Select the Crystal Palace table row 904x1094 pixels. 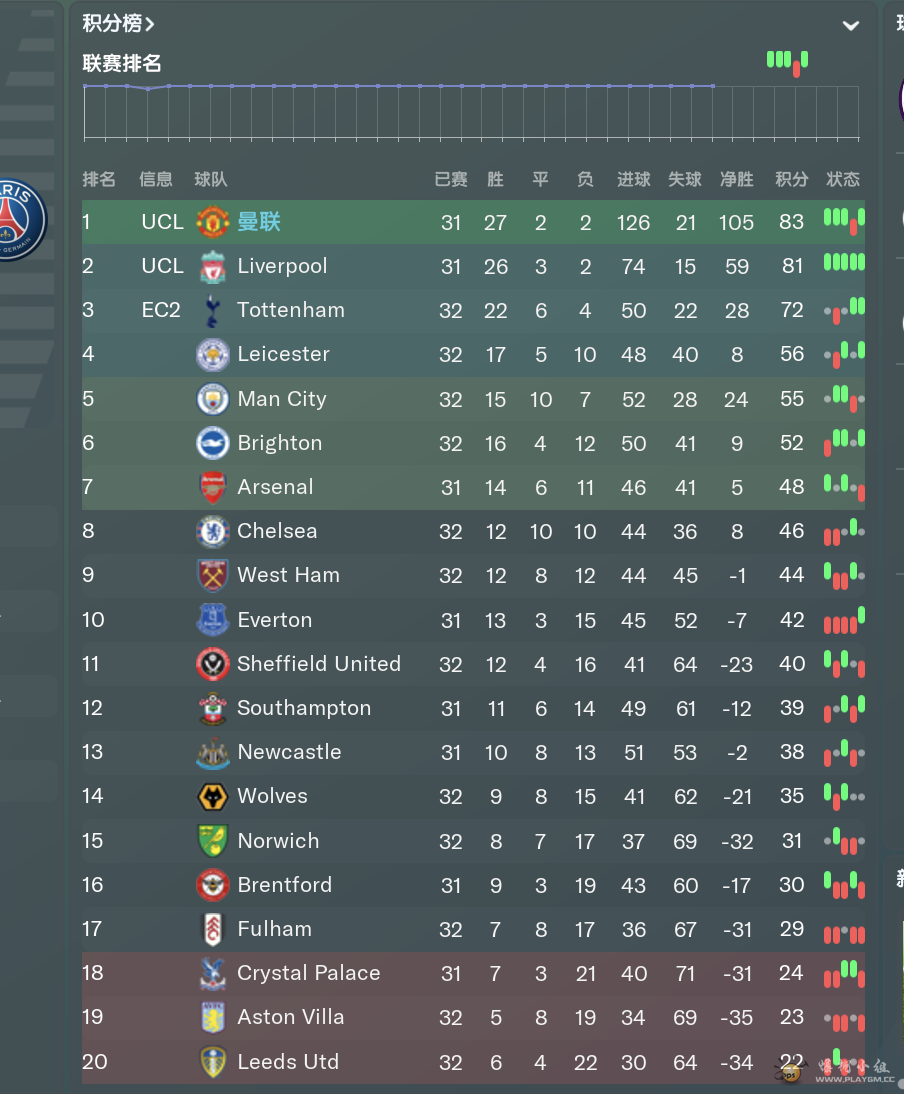click(473, 973)
